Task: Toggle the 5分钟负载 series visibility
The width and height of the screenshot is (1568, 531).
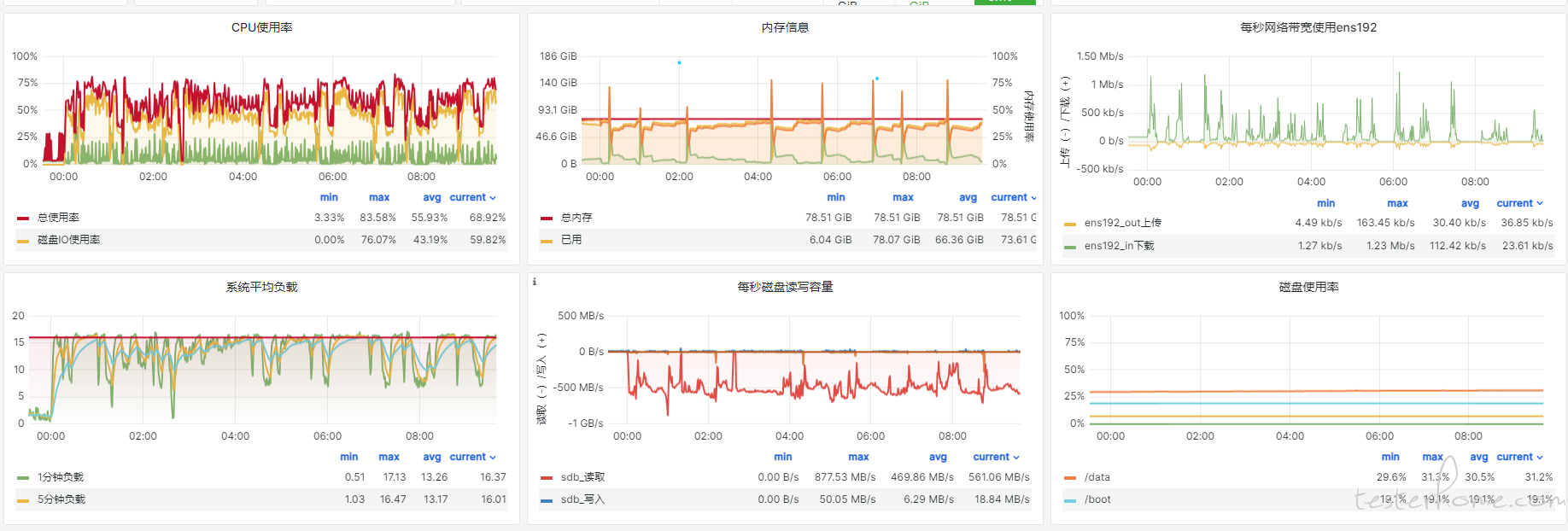Action: point(61,499)
